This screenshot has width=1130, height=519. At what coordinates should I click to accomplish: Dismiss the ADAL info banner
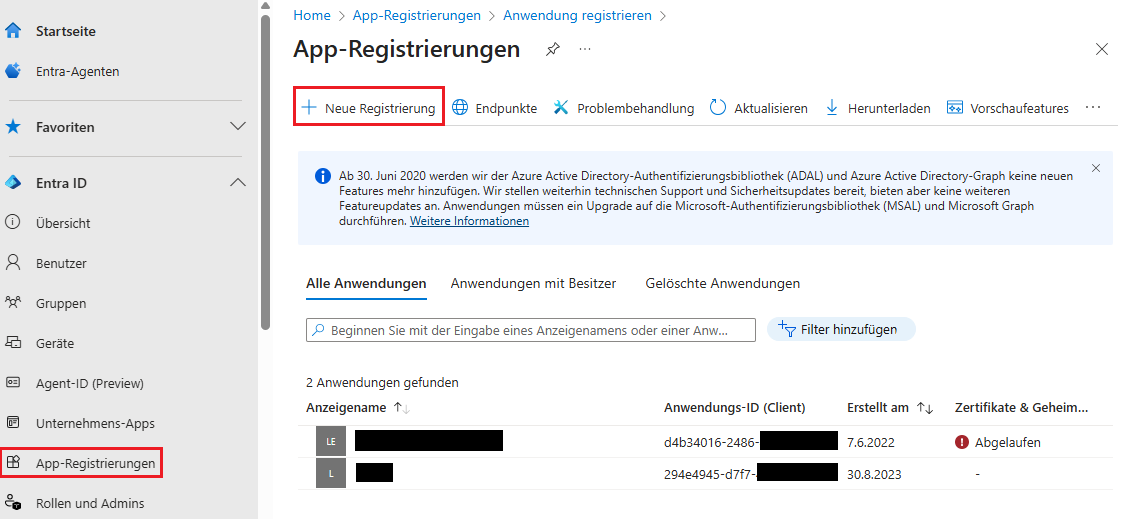[1096, 168]
